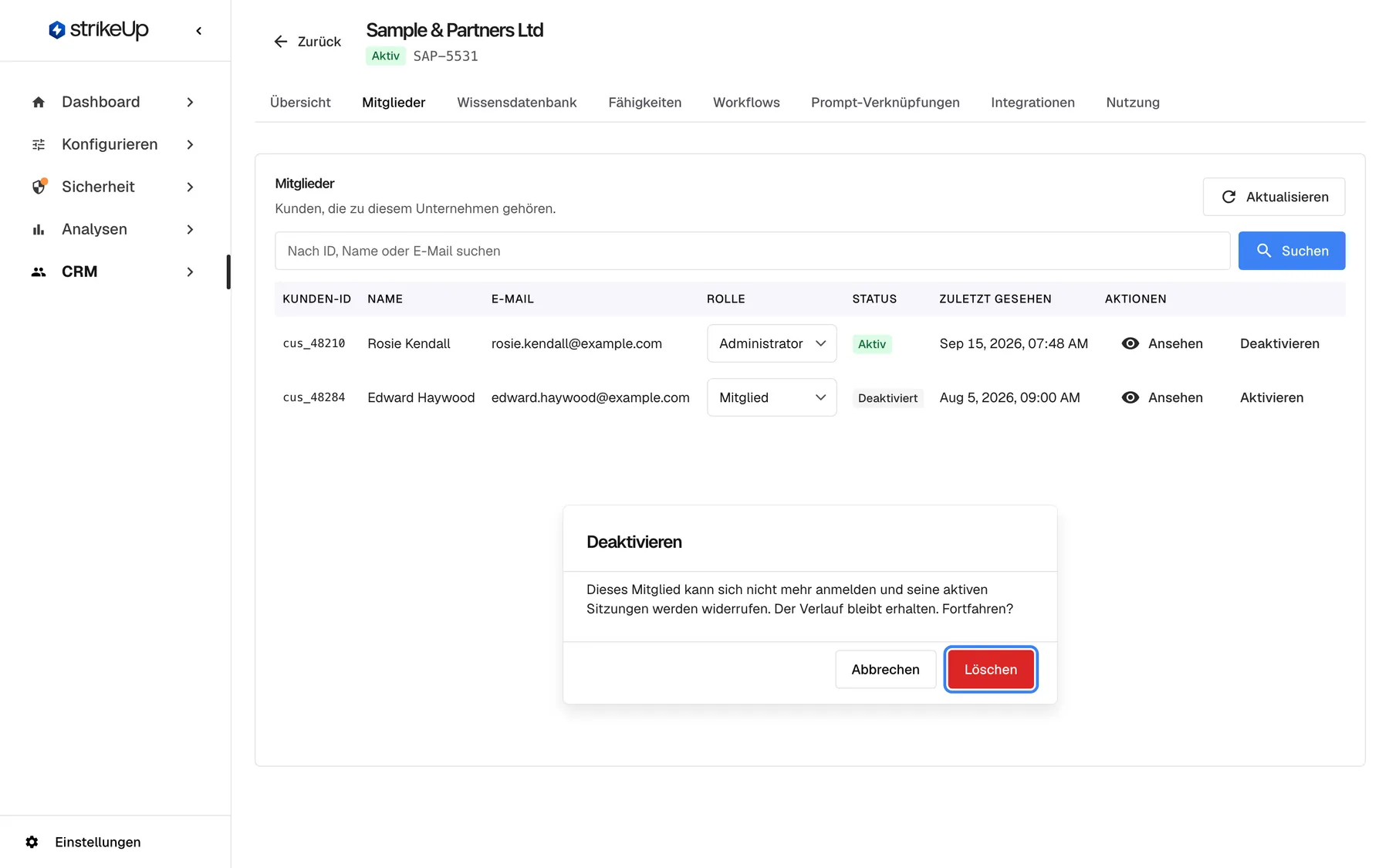Click Aktivieren for Edward Haywood
Image resolution: width=1389 pixels, height=868 pixels.
coord(1272,397)
